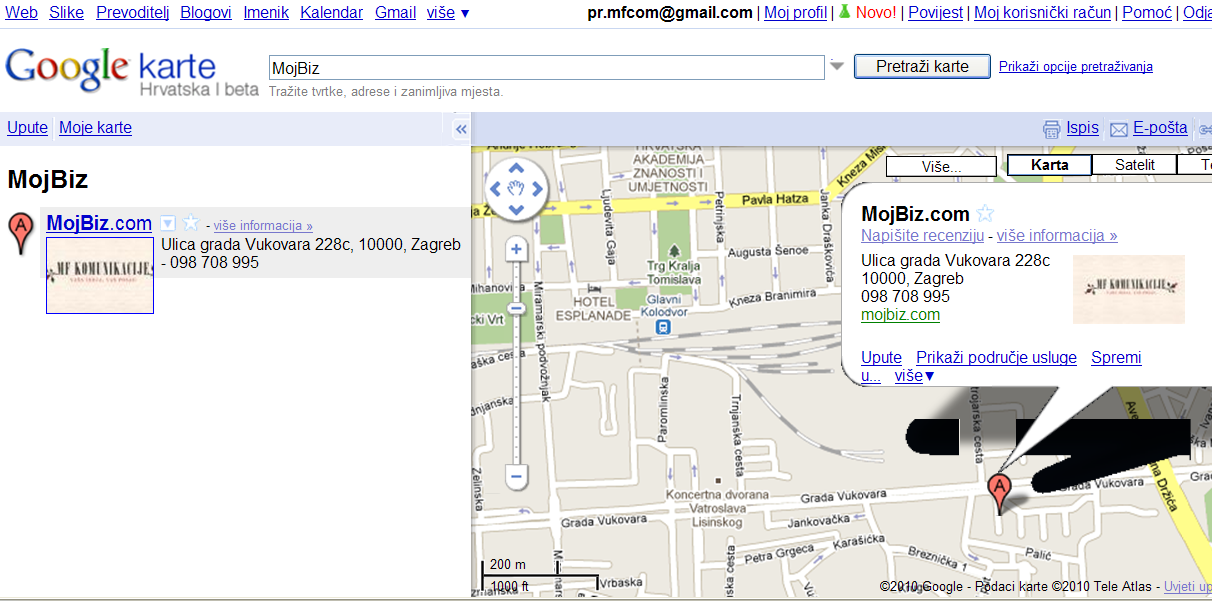The width and height of the screenshot is (1212, 601).
Task: Expand the 'više' menu in top bar
Action: (x=448, y=12)
